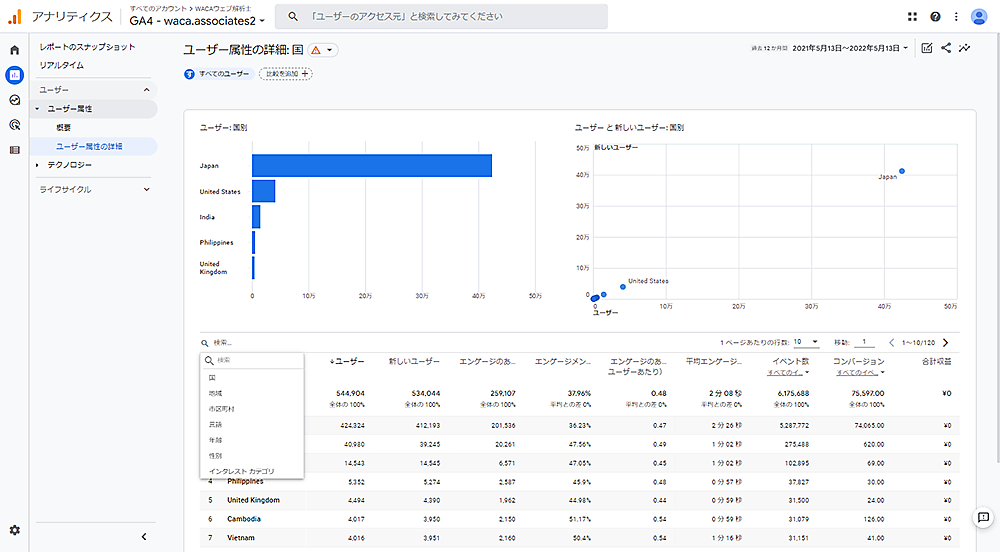Click the Share this report icon
The image size is (1000, 552).
coord(946,48)
